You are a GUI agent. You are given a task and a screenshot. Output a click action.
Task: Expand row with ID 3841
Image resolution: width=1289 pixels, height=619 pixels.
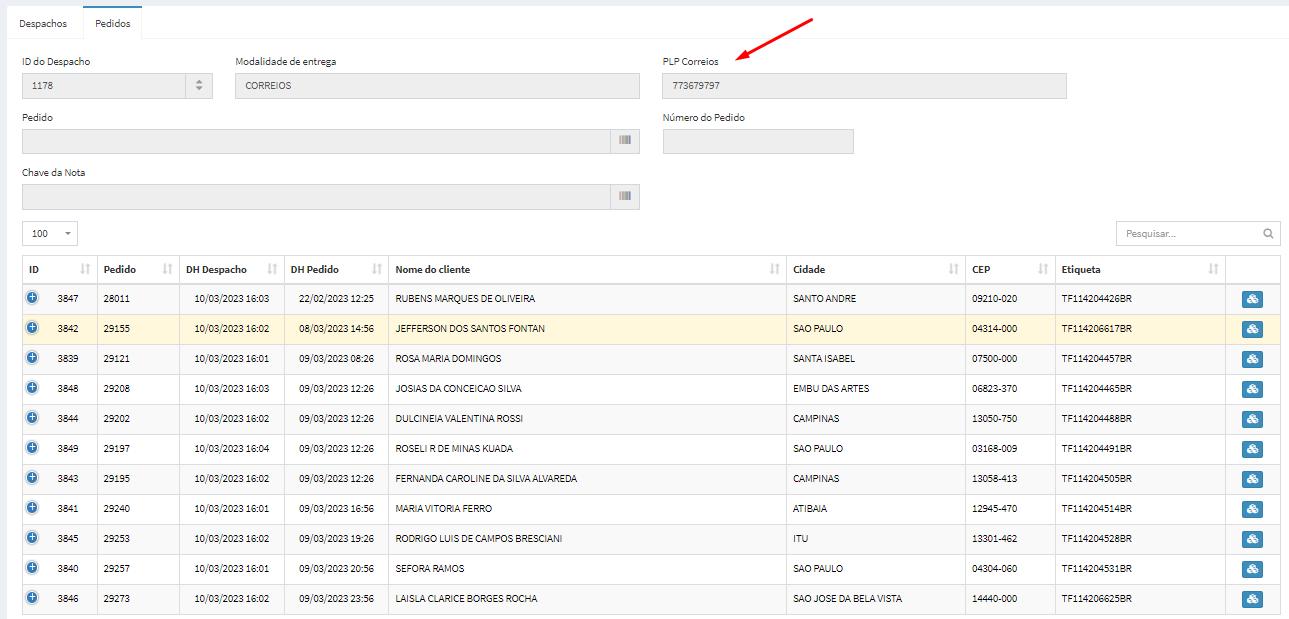32,508
